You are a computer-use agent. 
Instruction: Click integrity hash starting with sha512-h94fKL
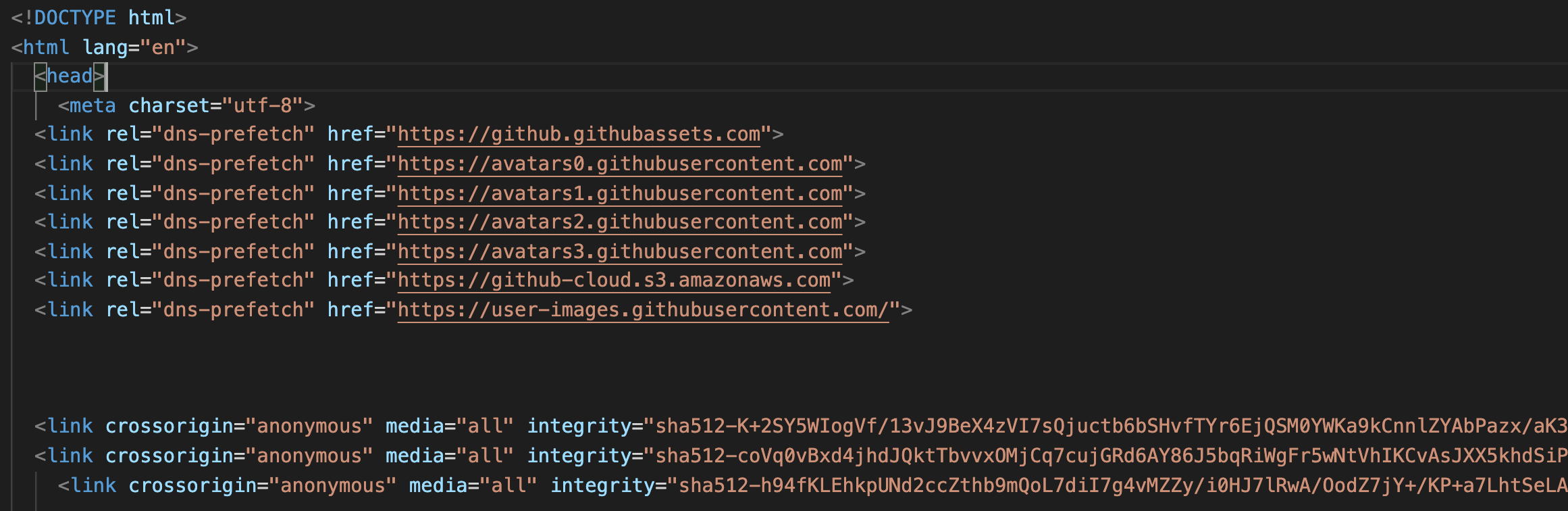pyautogui.click(x=1121, y=486)
